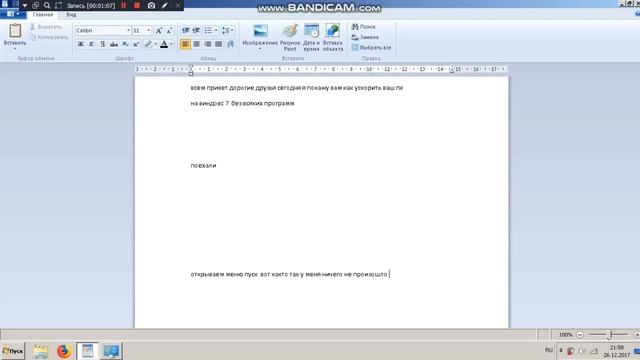Click the Bandicam window mode icon

[36, 6]
